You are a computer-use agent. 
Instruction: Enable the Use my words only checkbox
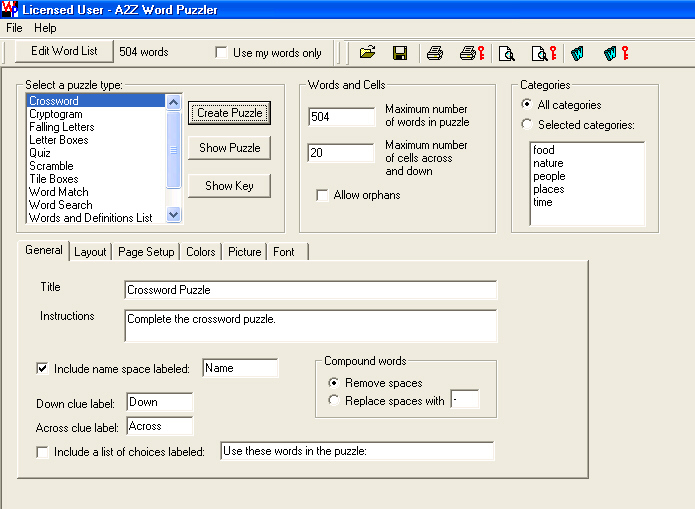point(221,52)
